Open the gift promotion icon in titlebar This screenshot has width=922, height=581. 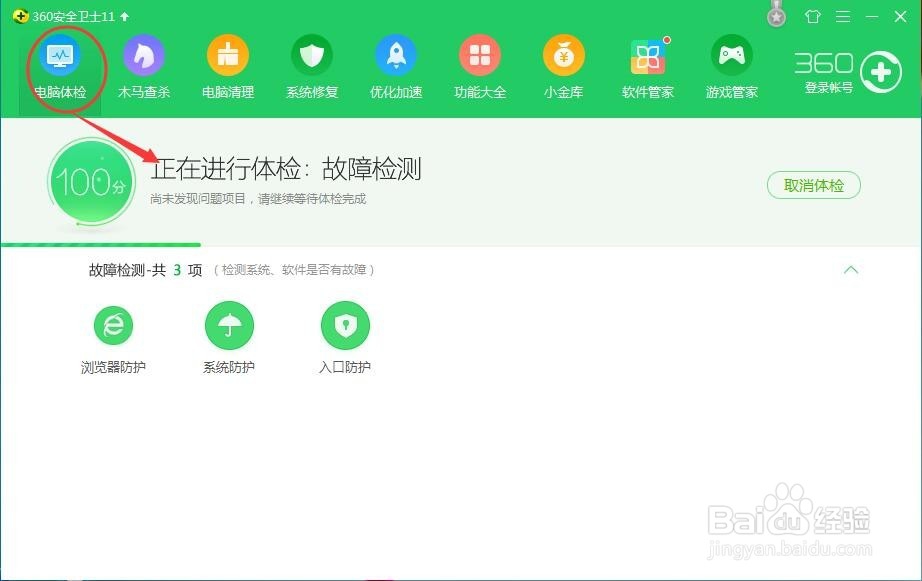pyautogui.click(x=813, y=17)
